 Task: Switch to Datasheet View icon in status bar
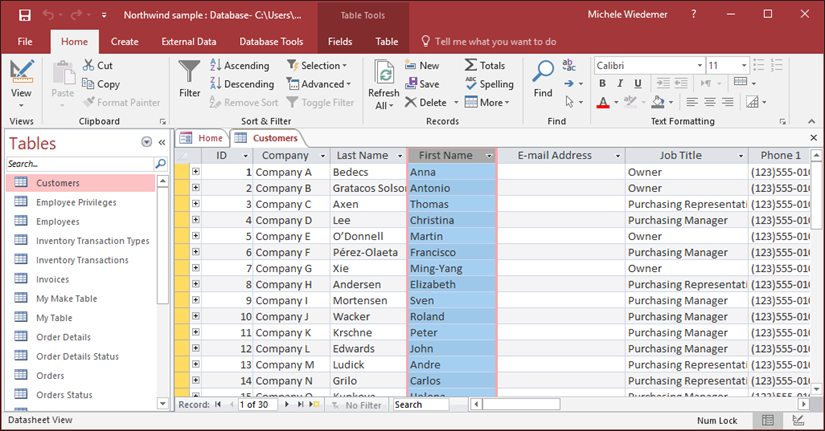point(768,420)
